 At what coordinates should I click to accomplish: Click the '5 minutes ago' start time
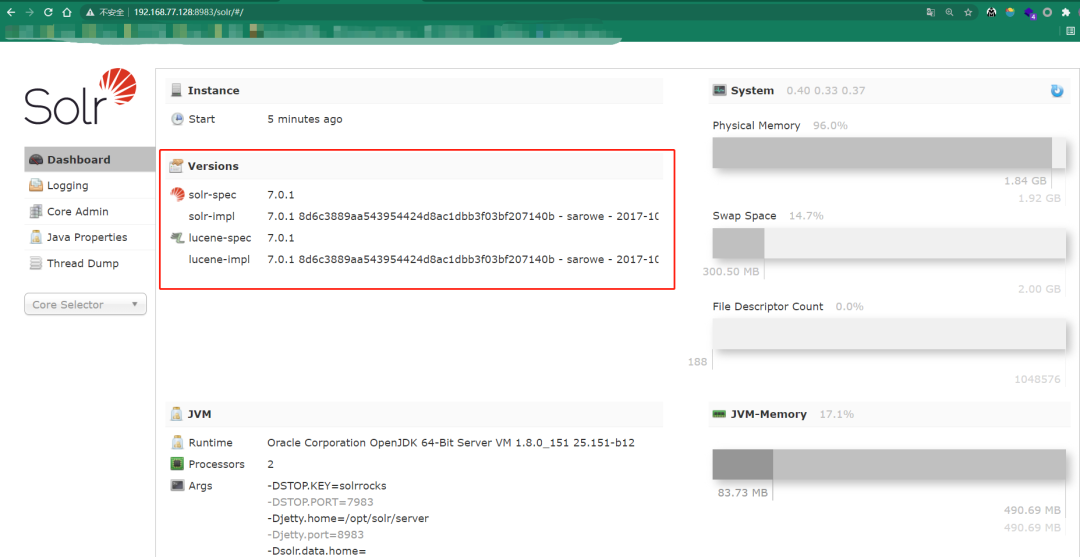point(304,119)
